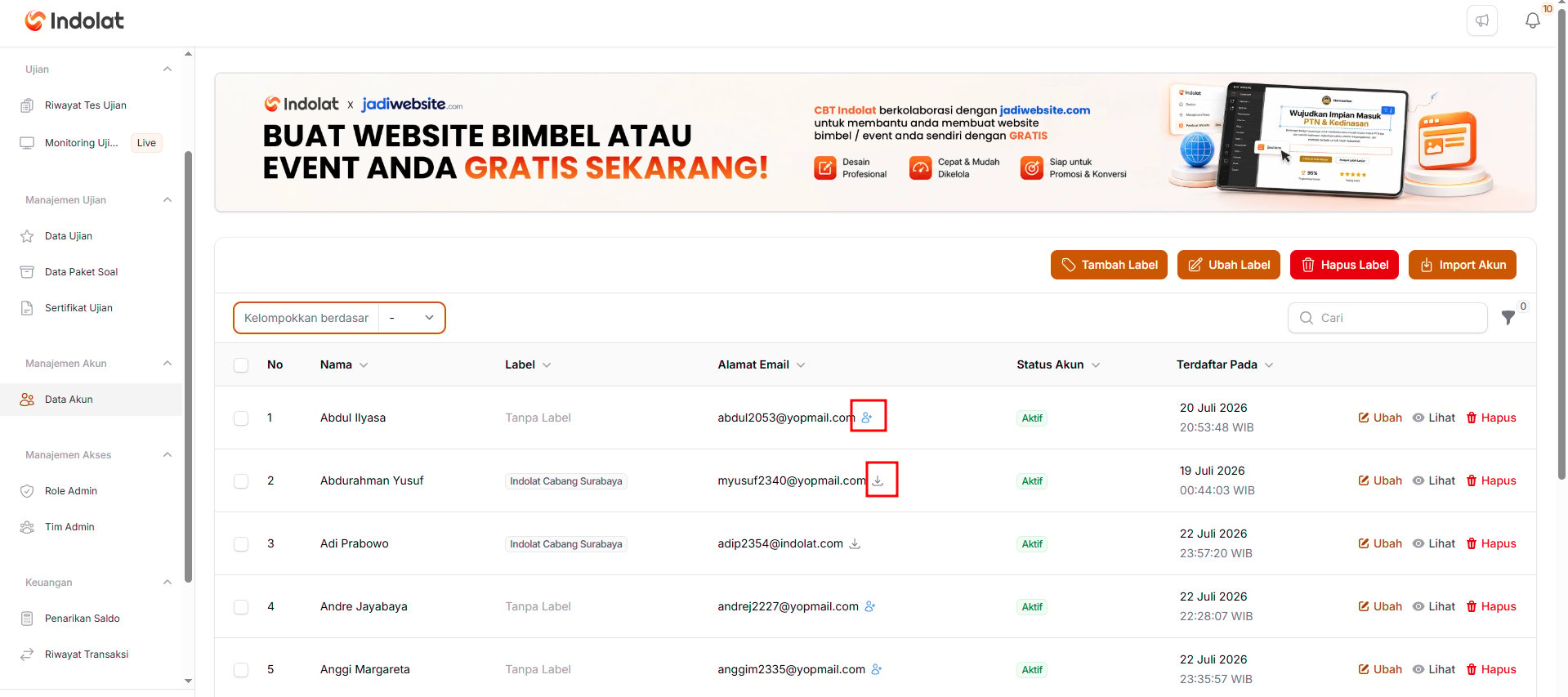Click the user icon beside andrej2227@yopmail.com

tap(870, 606)
